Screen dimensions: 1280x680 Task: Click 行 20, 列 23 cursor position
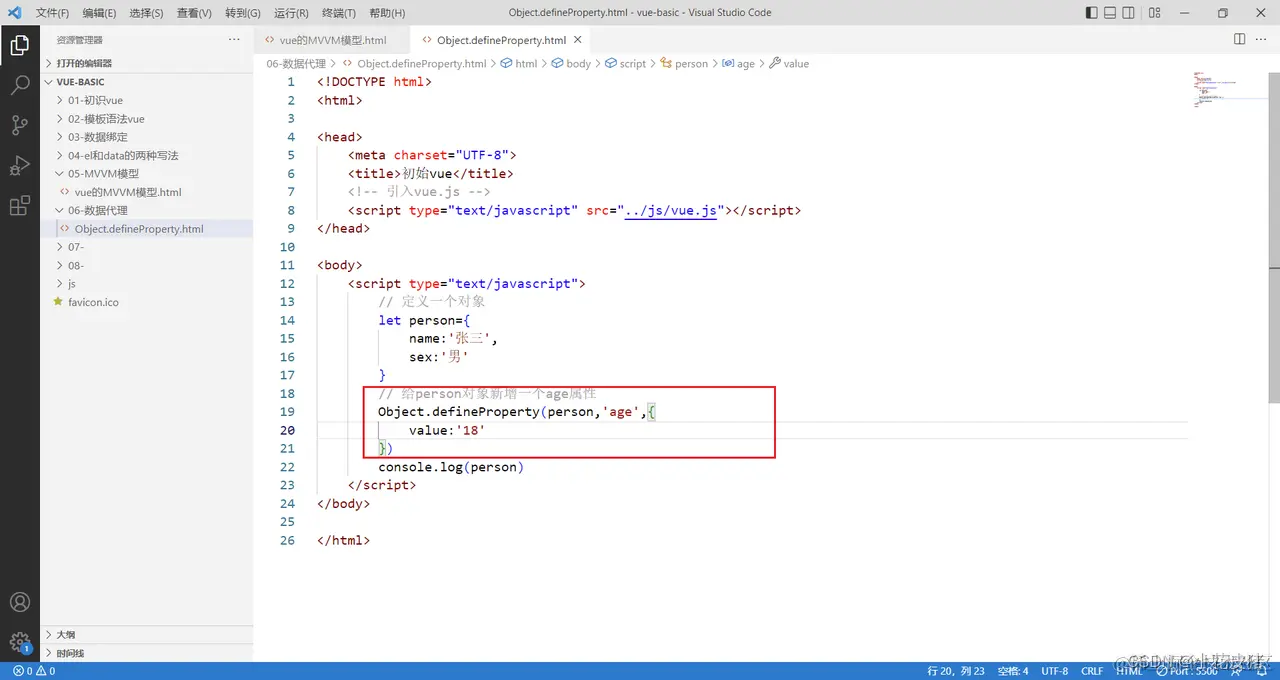click(x=956, y=671)
